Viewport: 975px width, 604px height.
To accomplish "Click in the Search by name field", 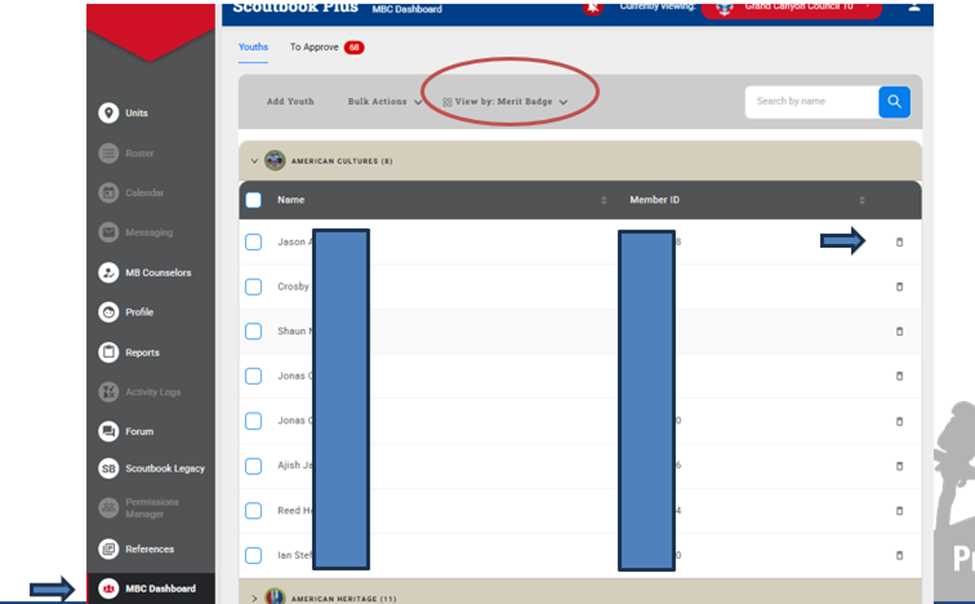I will (x=812, y=101).
